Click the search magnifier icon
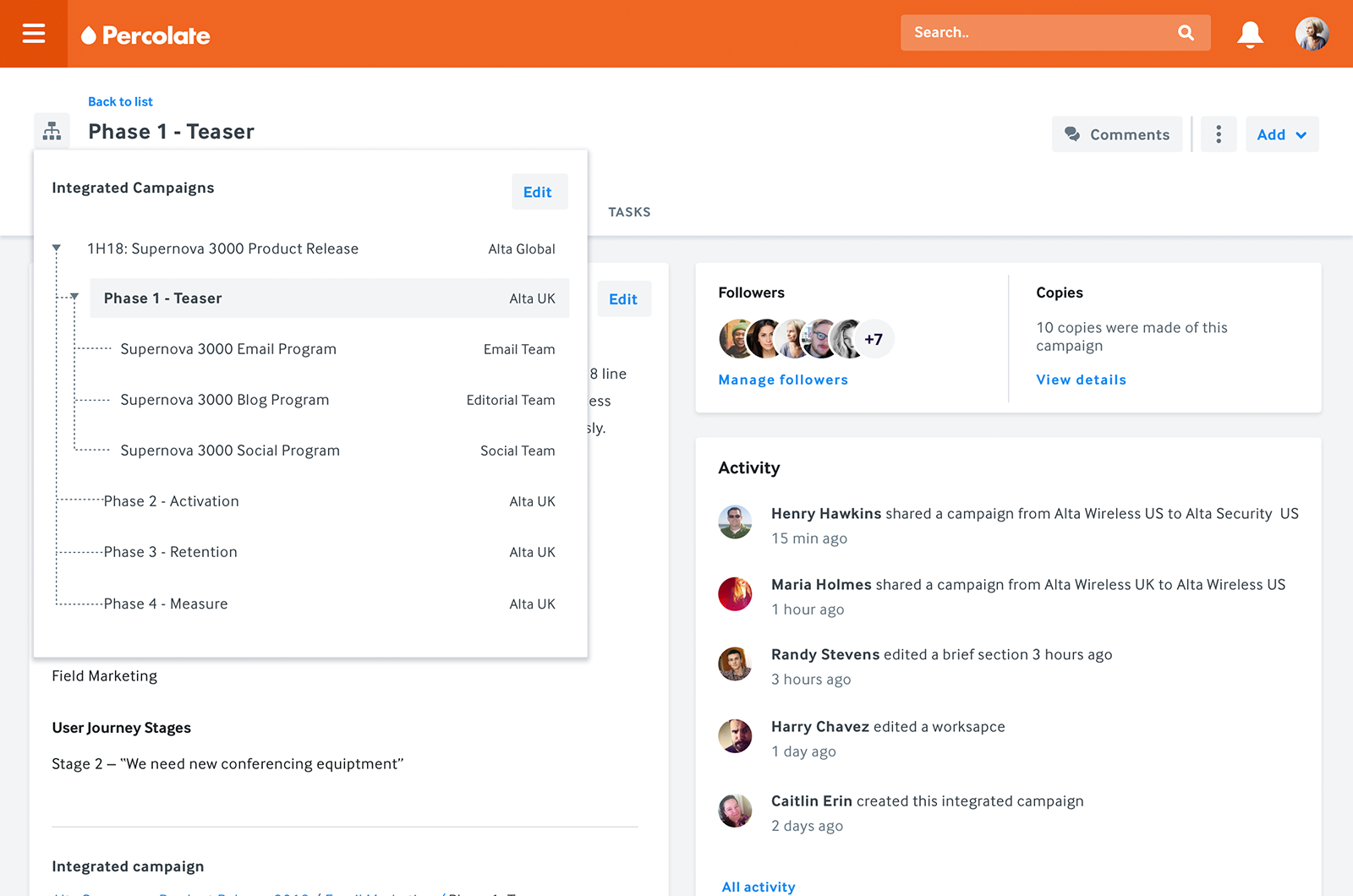Viewport: 1353px width, 896px height. click(x=1186, y=33)
